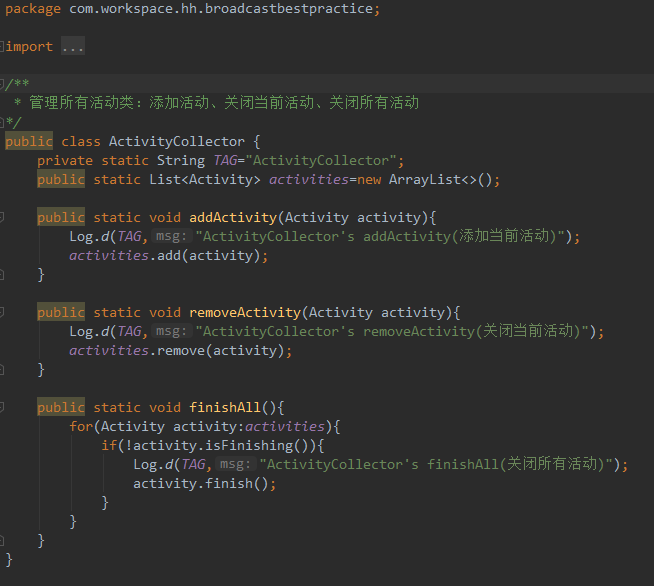This screenshot has width=654, height=586.
Task: Click the "if" keyword
Action: click(x=109, y=445)
